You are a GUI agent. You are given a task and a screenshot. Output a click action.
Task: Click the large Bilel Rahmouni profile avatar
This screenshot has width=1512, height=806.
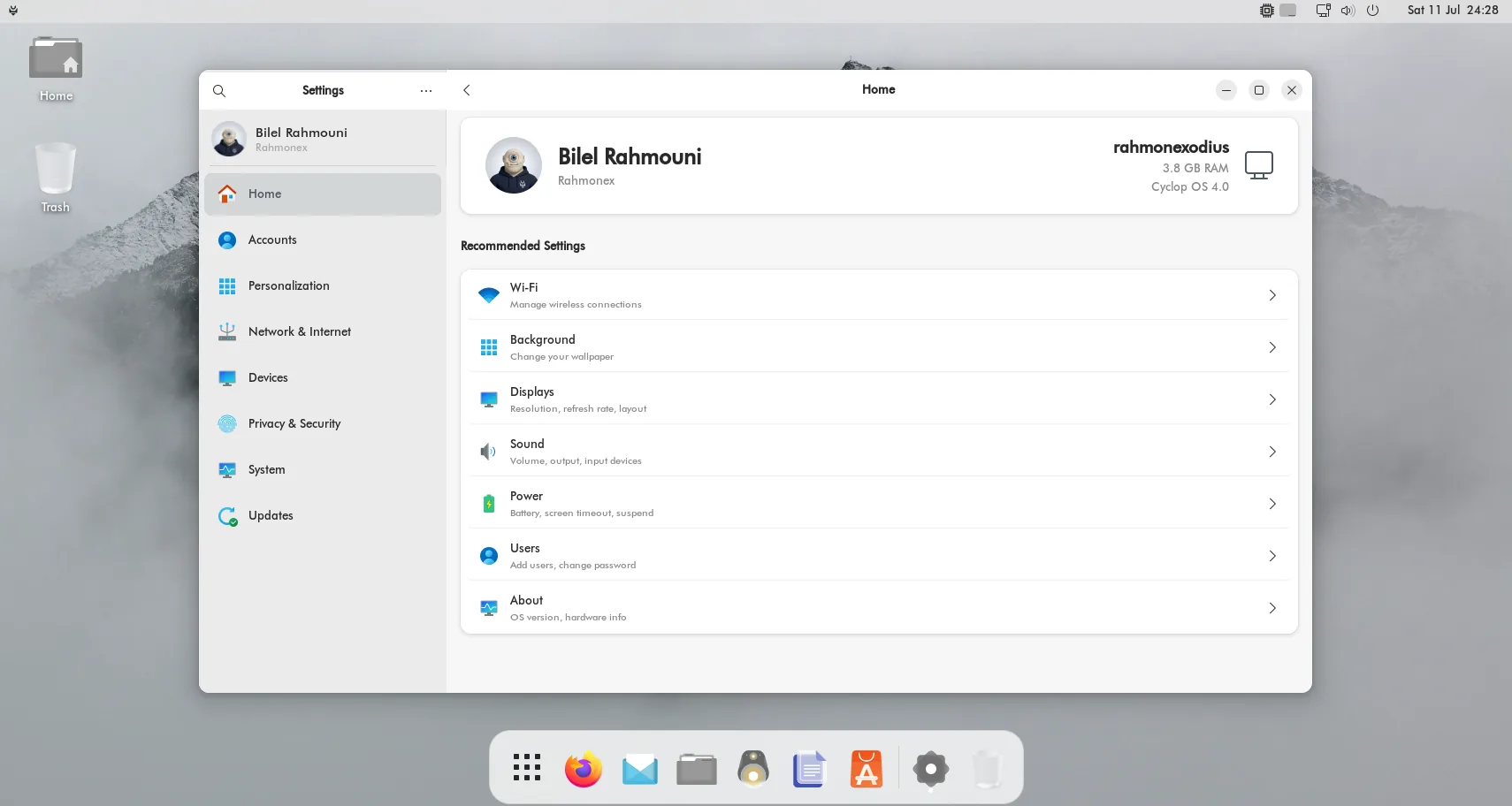point(514,165)
